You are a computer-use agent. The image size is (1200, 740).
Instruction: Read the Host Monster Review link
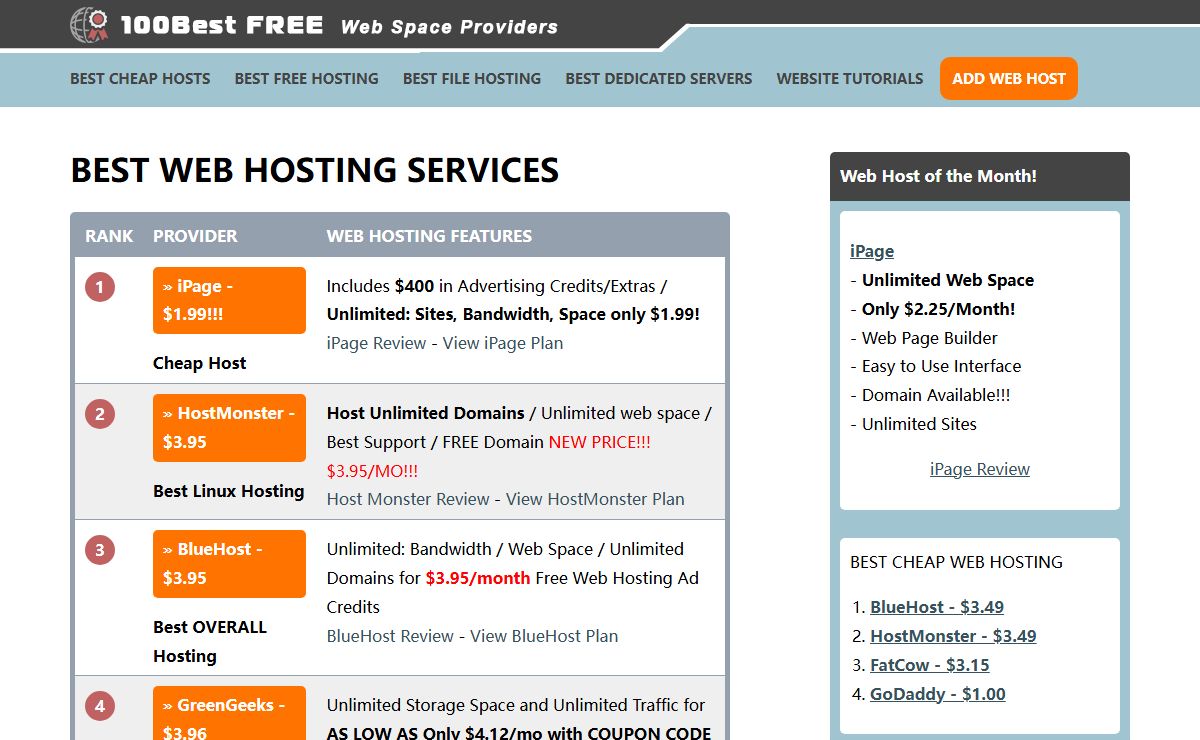408,499
